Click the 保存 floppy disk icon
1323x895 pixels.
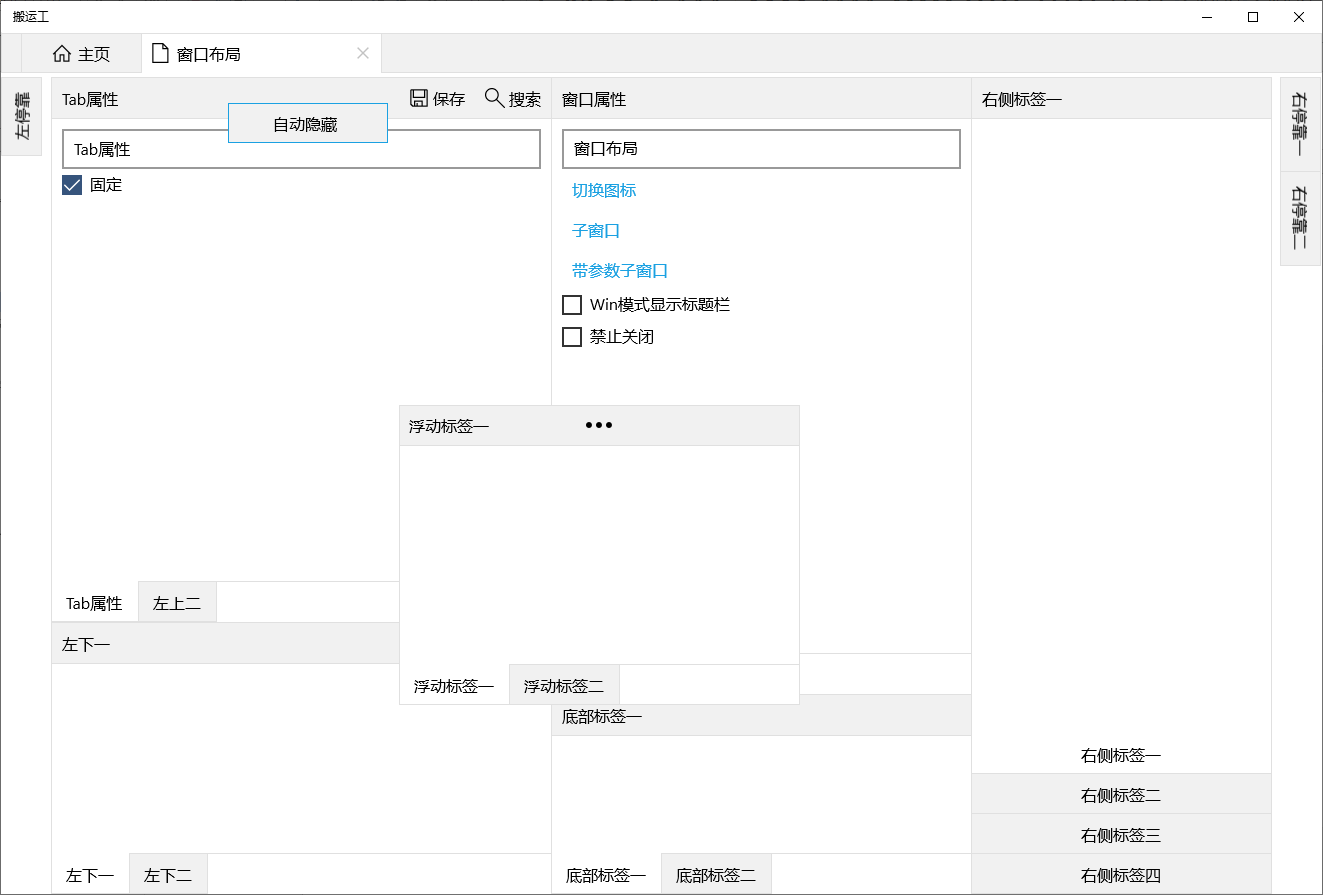tap(419, 98)
